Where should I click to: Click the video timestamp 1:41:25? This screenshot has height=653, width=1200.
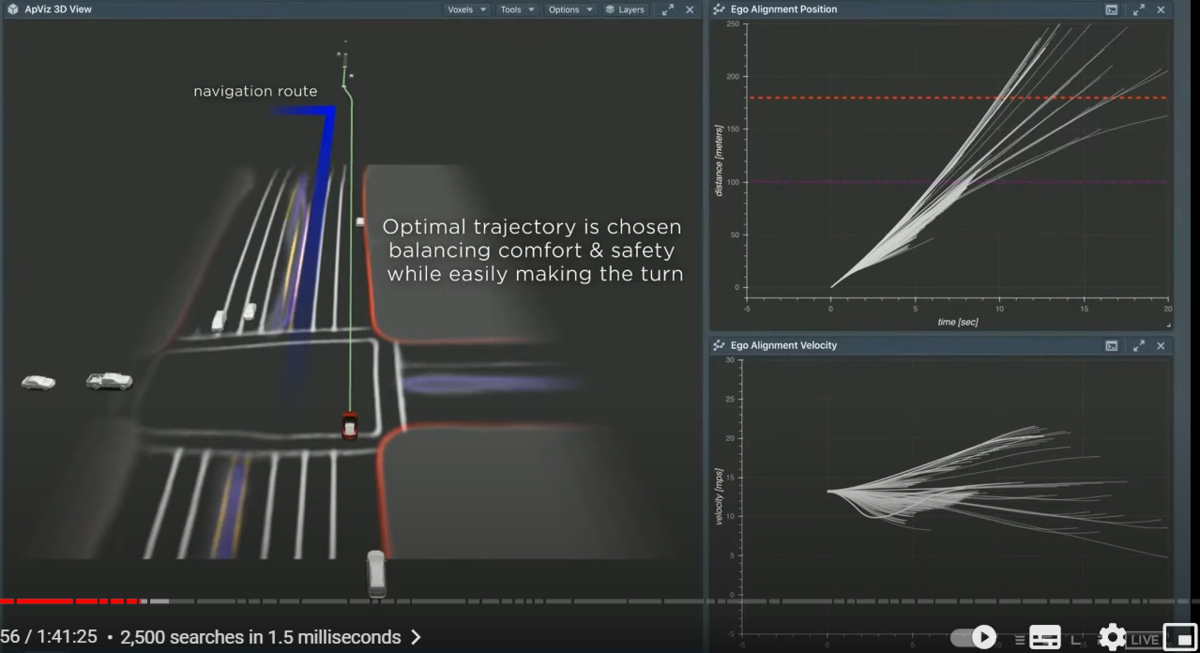[x=66, y=637]
